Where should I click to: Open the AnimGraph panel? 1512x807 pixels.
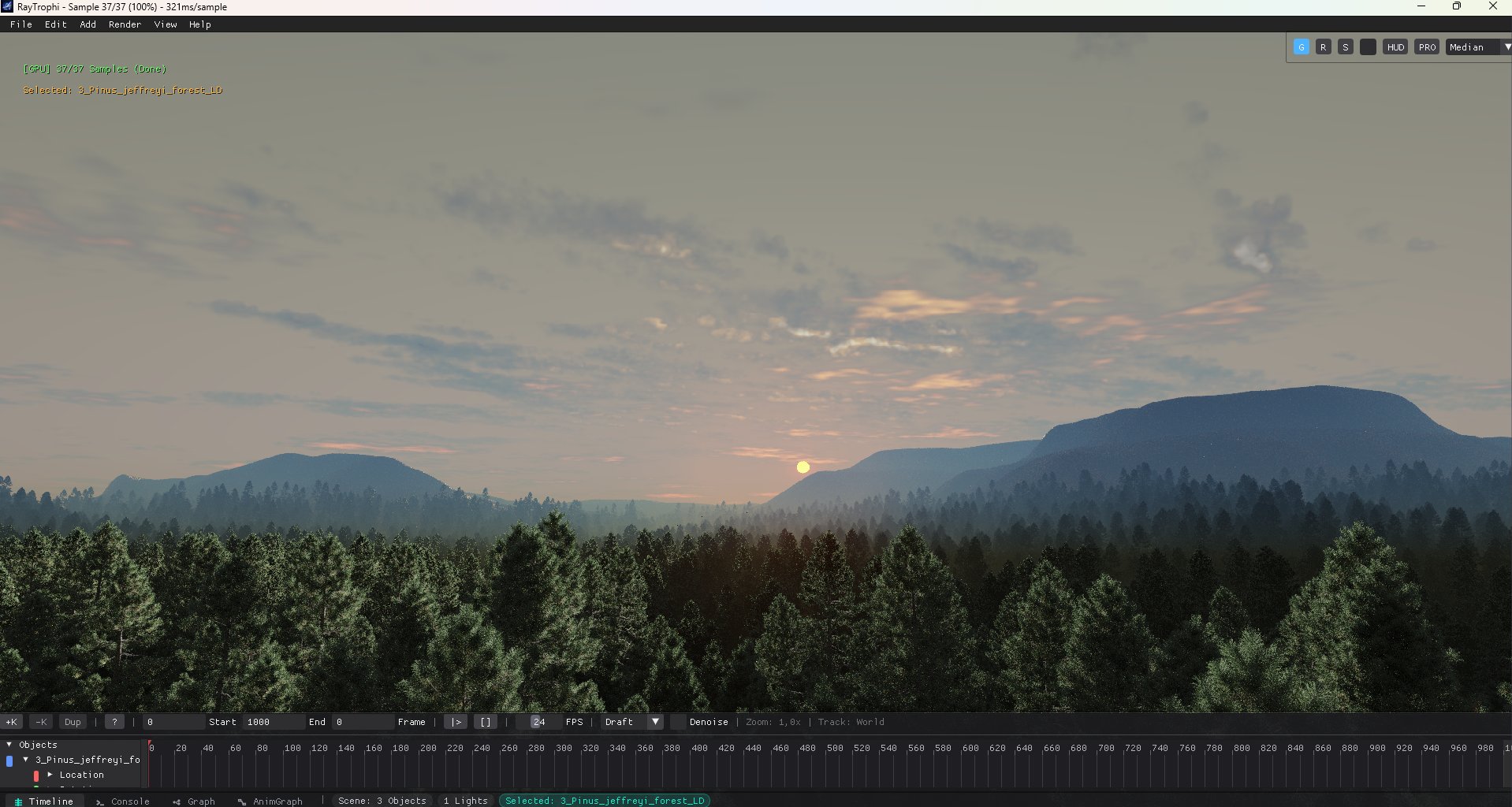pos(277,801)
